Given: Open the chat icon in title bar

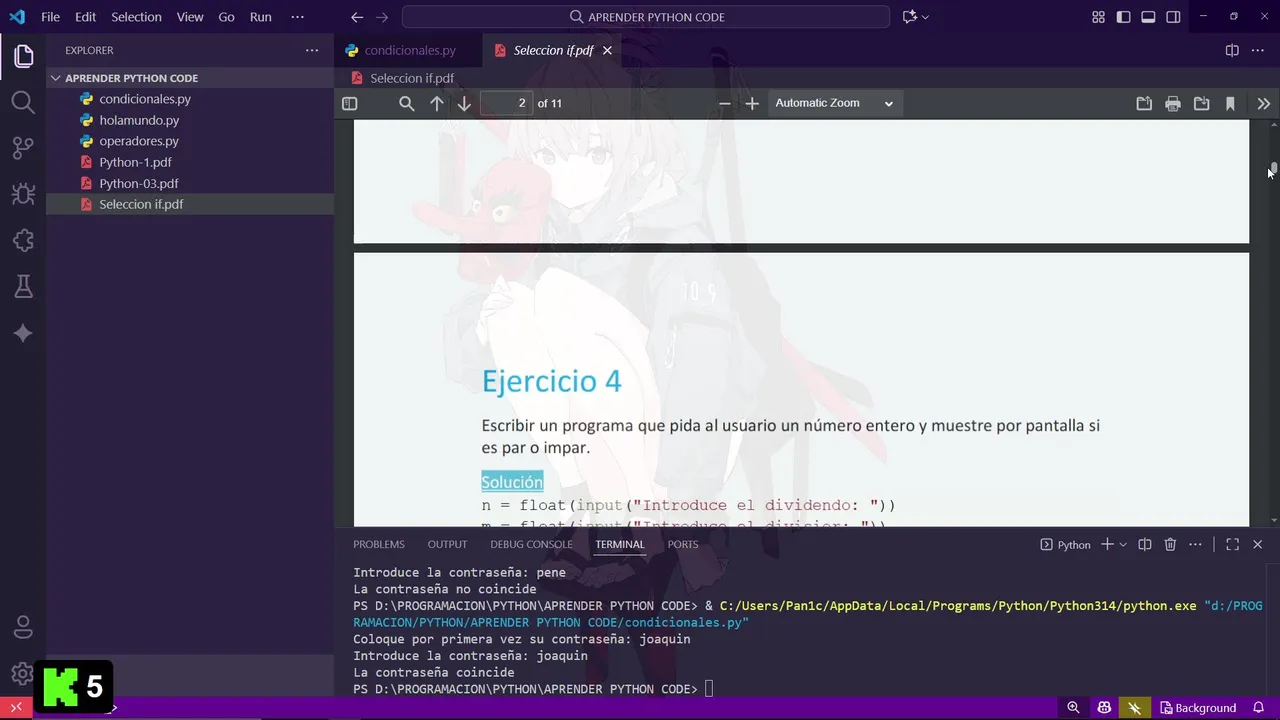Looking at the screenshot, I should click(x=909, y=17).
